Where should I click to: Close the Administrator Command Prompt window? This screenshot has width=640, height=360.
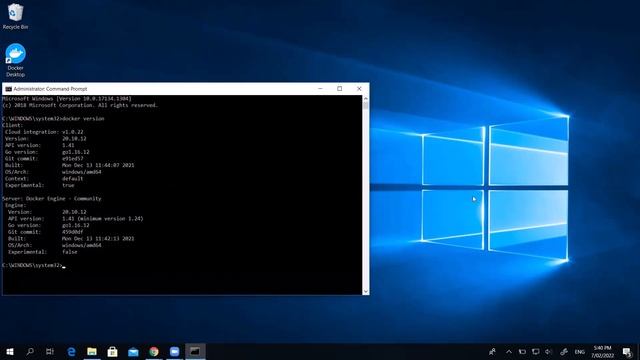pyautogui.click(x=359, y=89)
